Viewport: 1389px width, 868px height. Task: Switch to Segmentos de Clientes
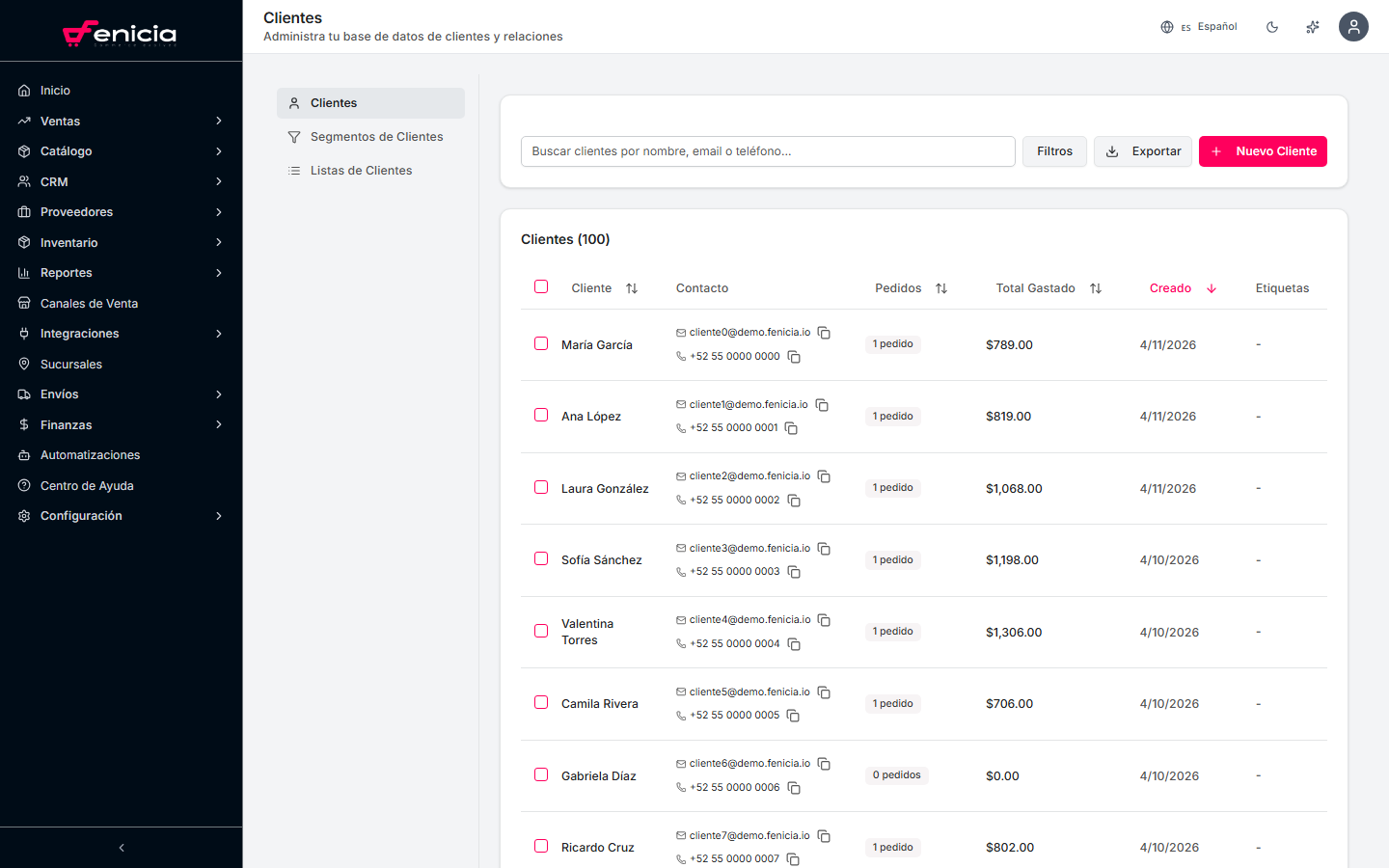coord(376,136)
